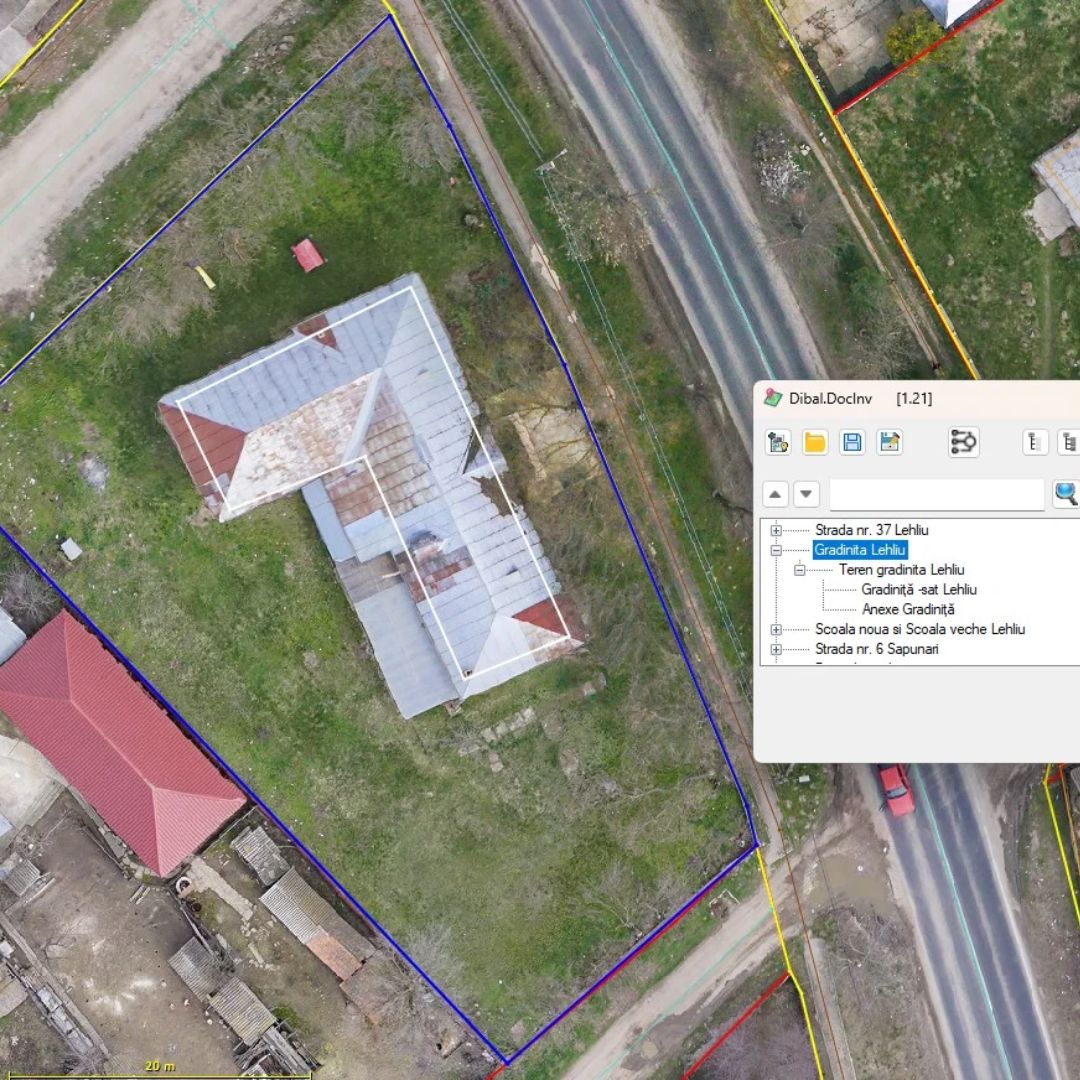The image size is (1080, 1080).
Task: Collapse the Gradinita Lehliu node
Action: pos(776,550)
